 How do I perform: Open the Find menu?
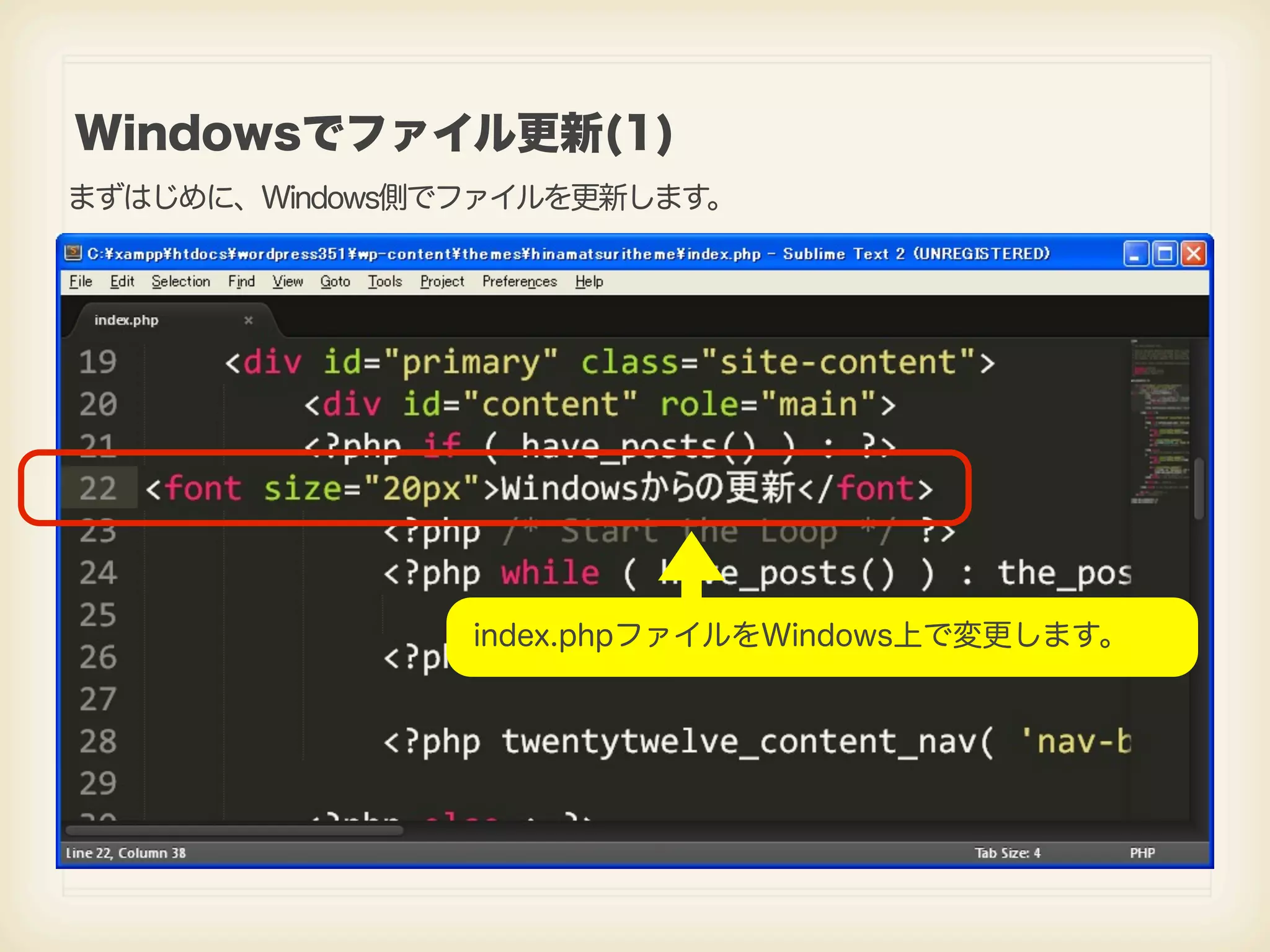241,281
